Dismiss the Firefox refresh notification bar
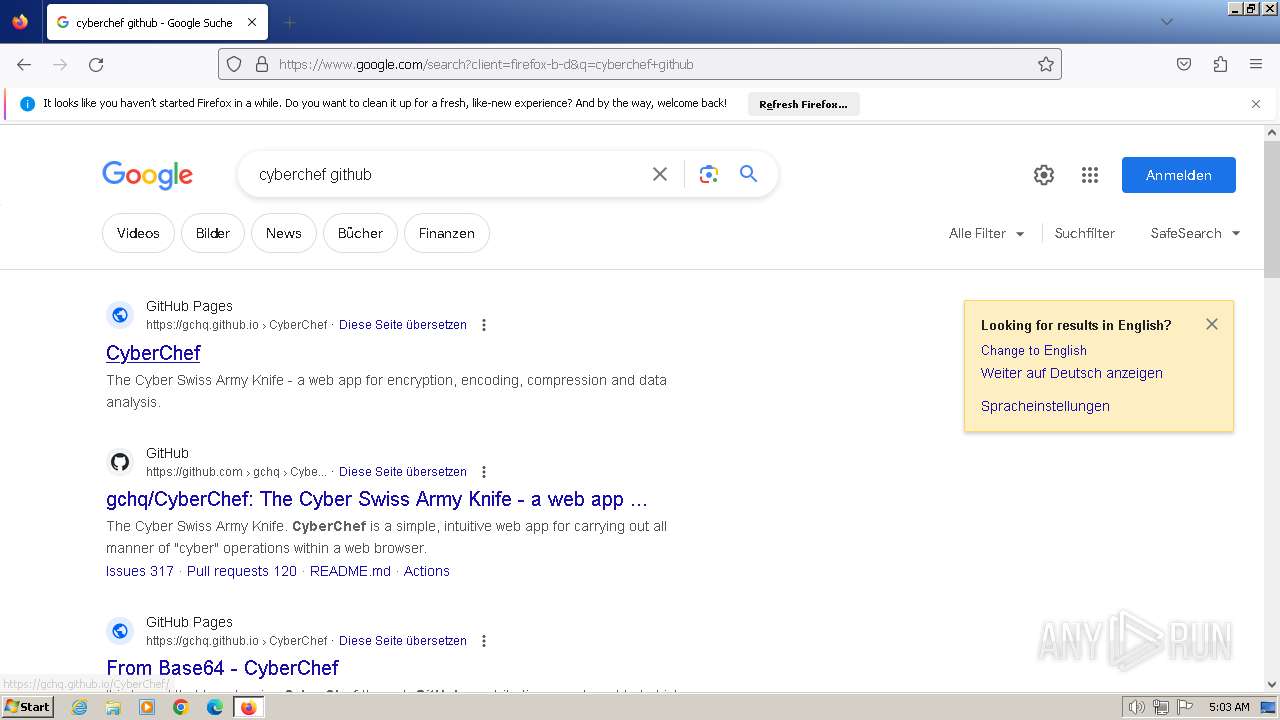Image resolution: width=1280 pixels, height=720 pixels. pos(1256,104)
